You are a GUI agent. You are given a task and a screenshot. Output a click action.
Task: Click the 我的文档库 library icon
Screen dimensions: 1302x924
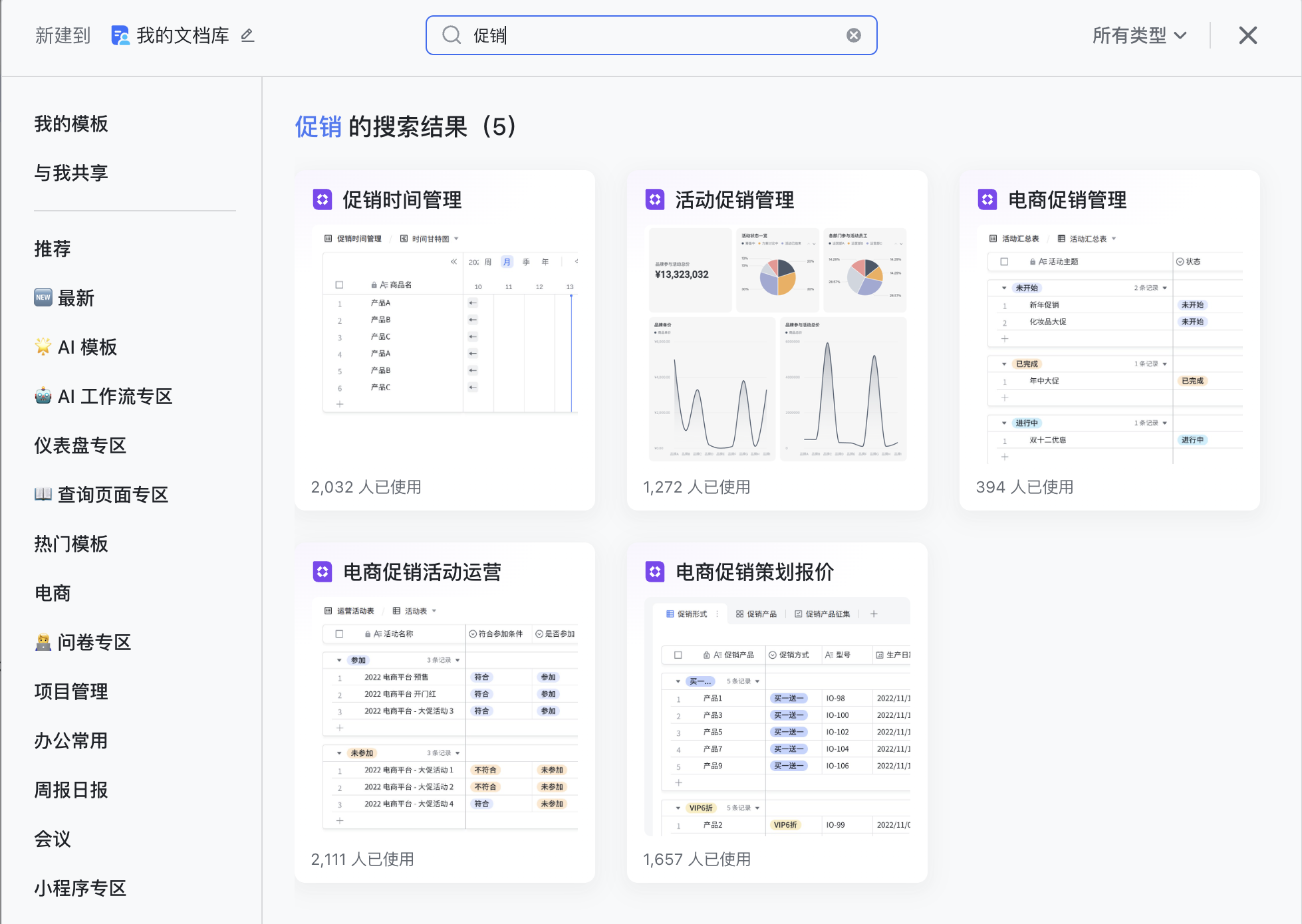pos(120,35)
